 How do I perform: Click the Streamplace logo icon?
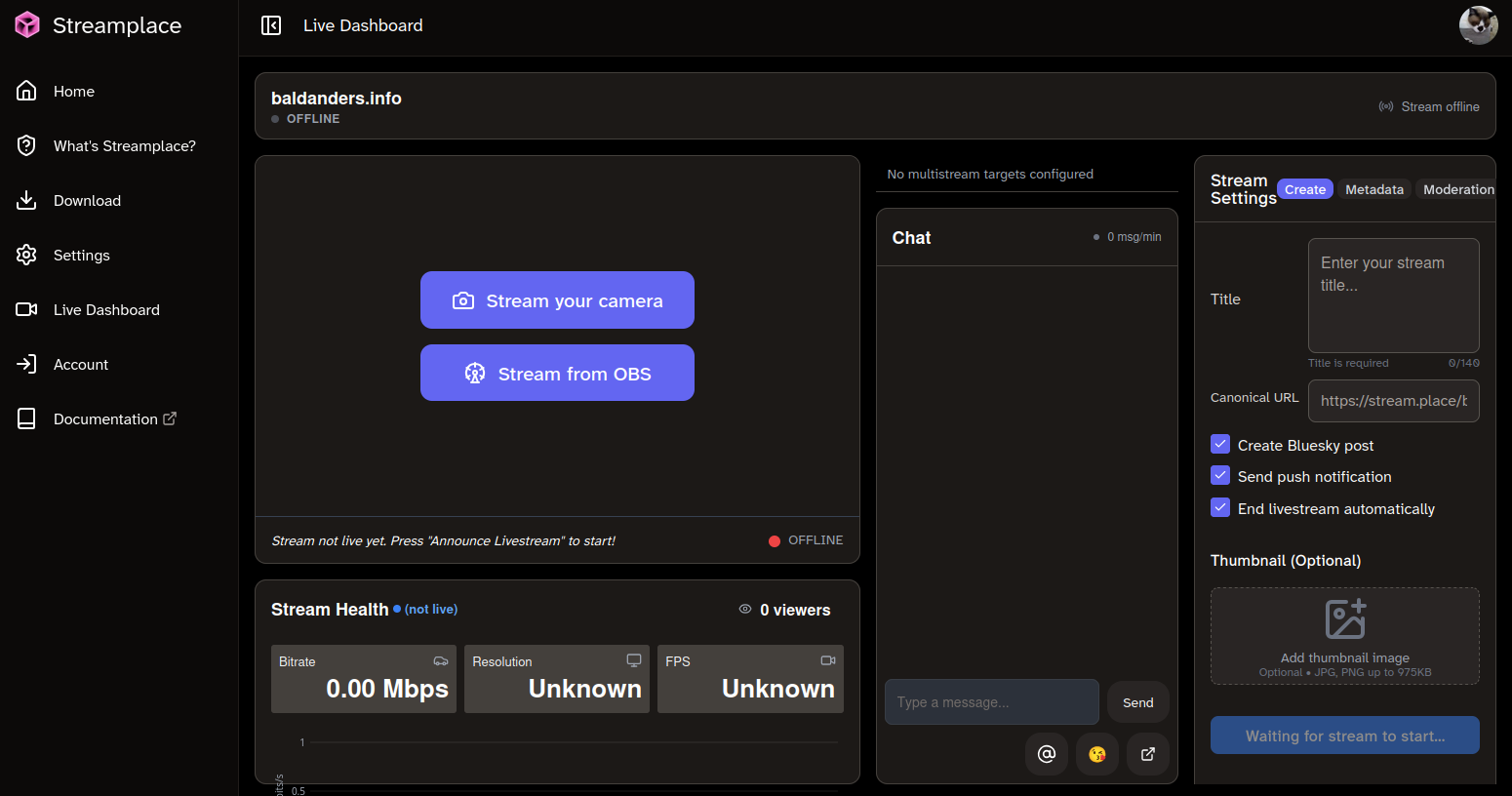click(26, 24)
